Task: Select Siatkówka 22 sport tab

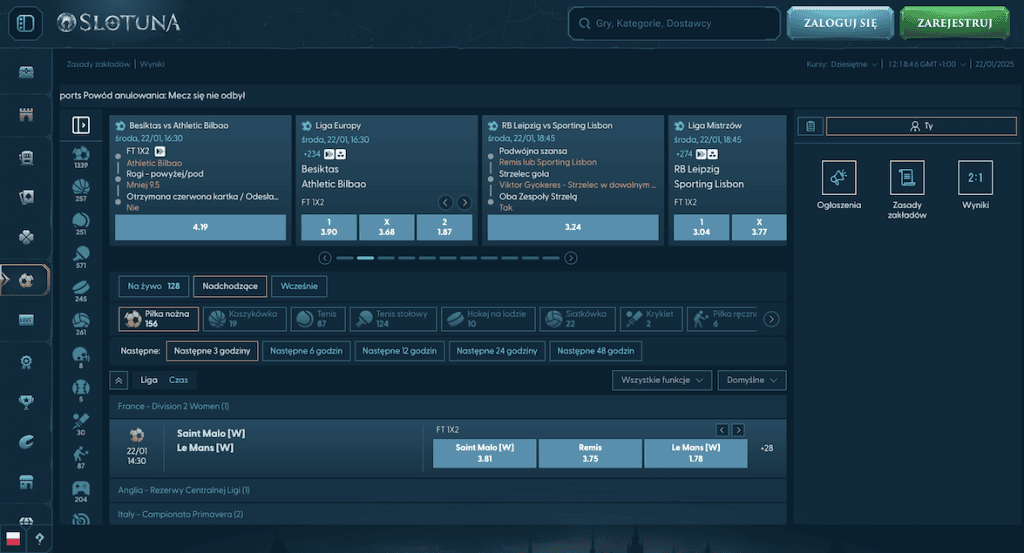Action: 577,319
